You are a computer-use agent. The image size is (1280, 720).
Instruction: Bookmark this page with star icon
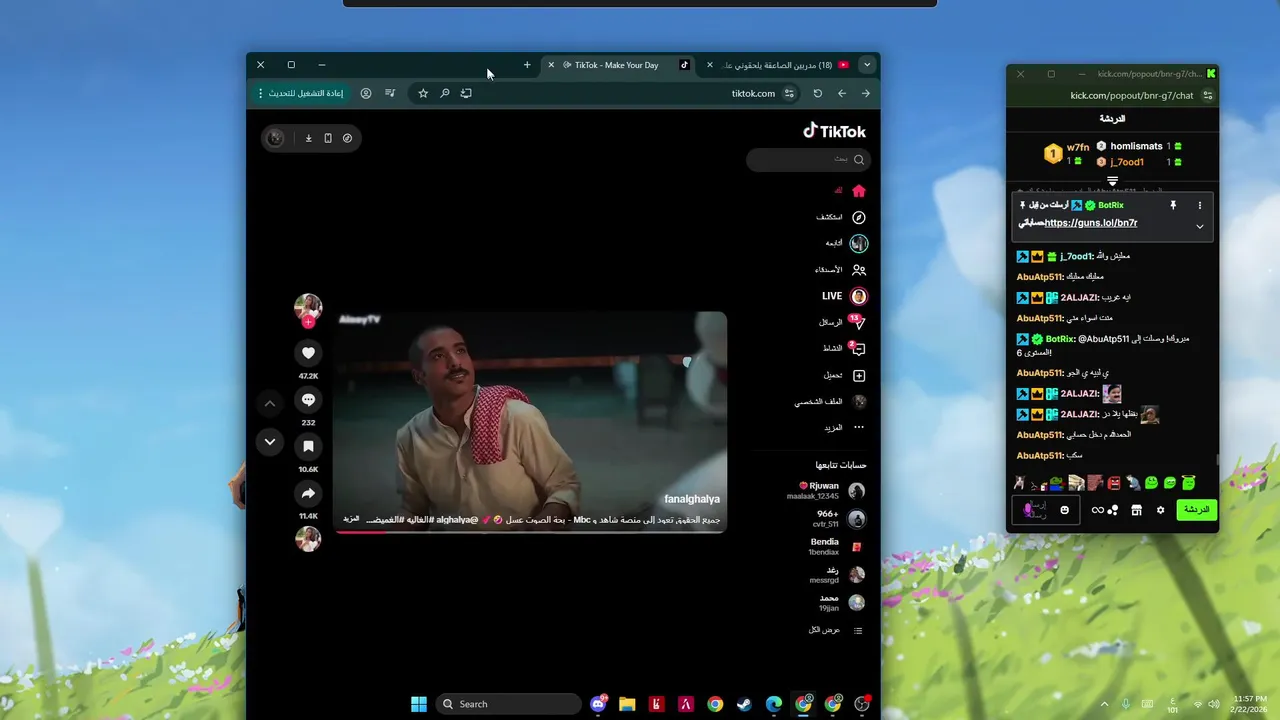(x=423, y=93)
